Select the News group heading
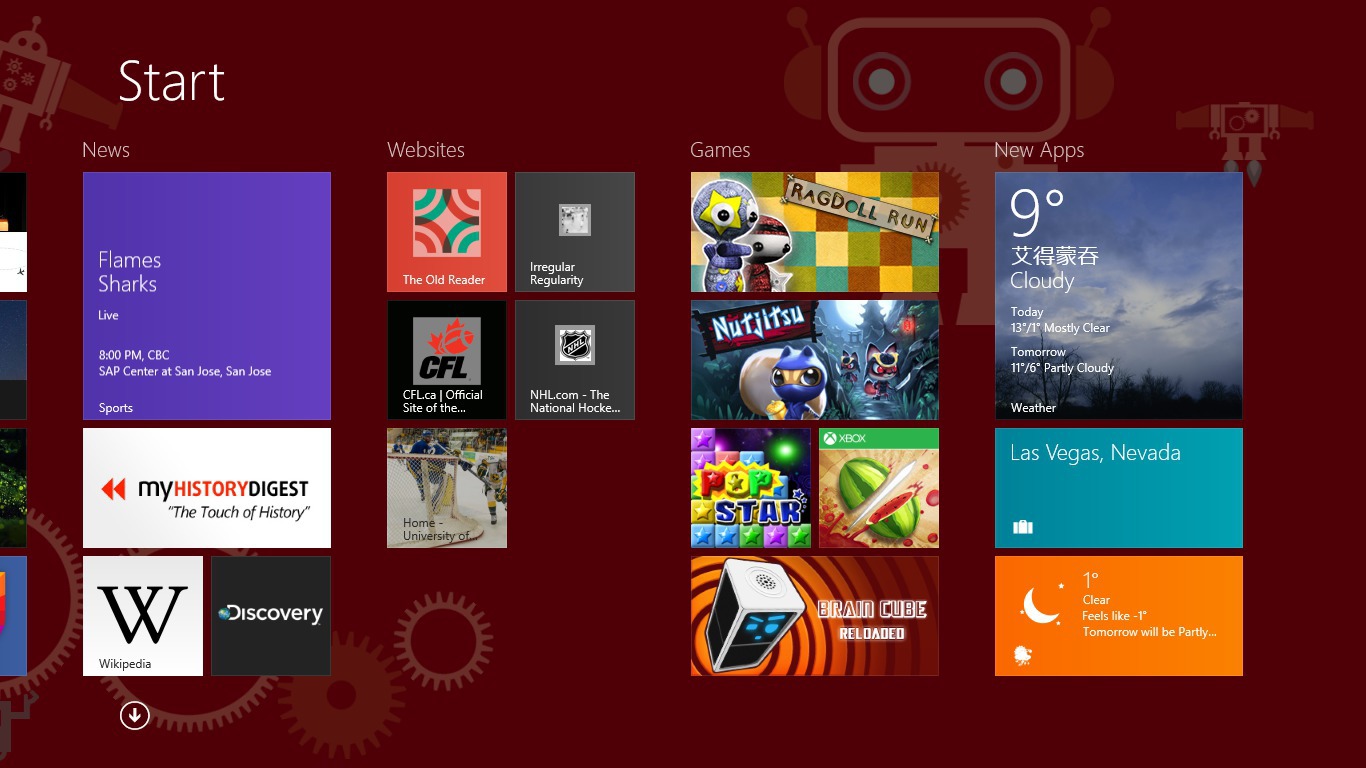This screenshot has height=768, width=1366. (106, 150)
